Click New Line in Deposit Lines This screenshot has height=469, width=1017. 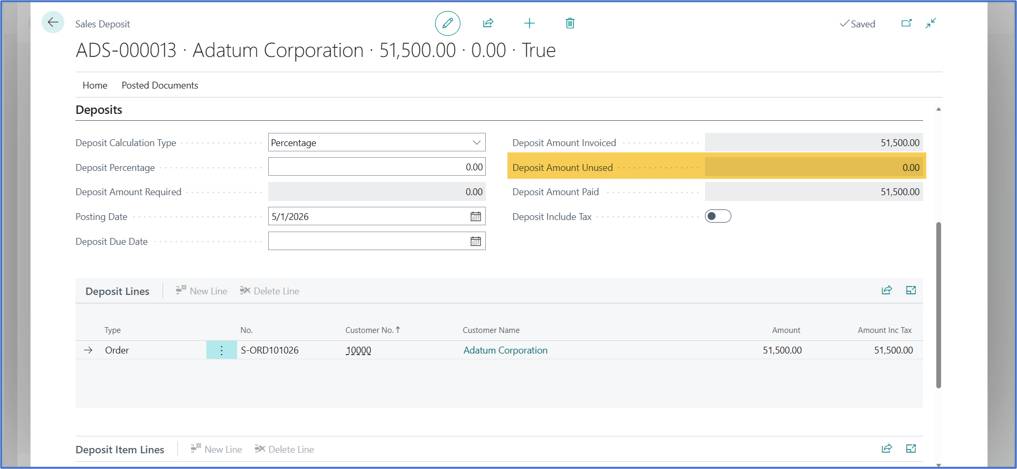click(x=201, y=291)
